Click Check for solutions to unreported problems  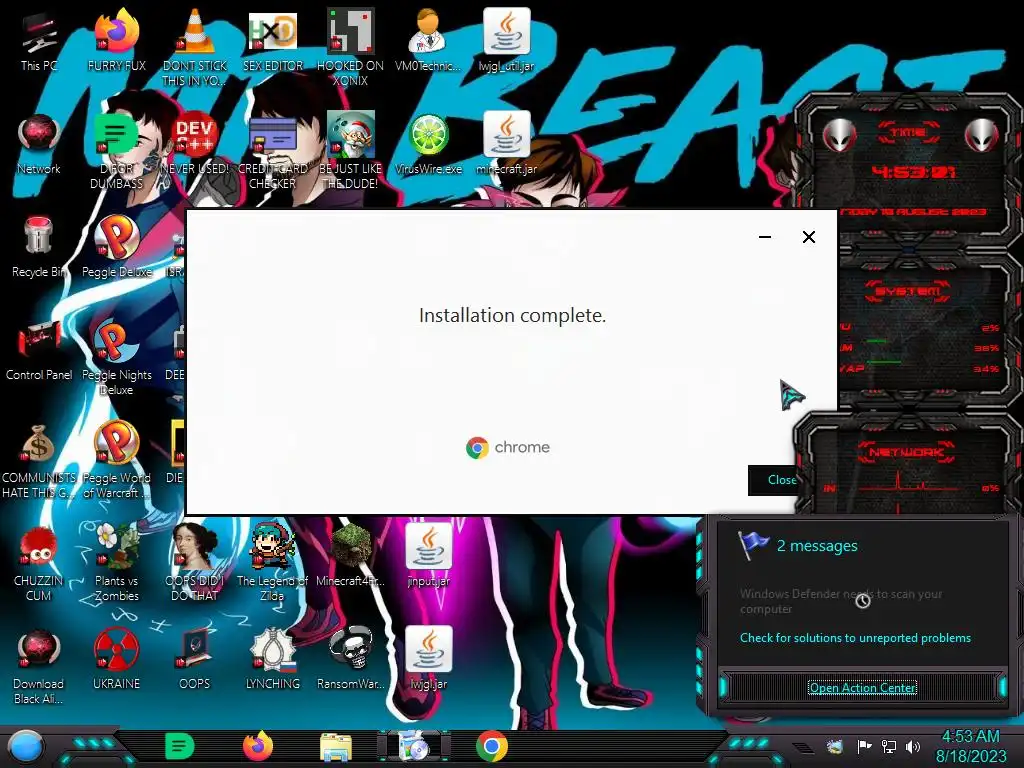click(x=855, y=638)
